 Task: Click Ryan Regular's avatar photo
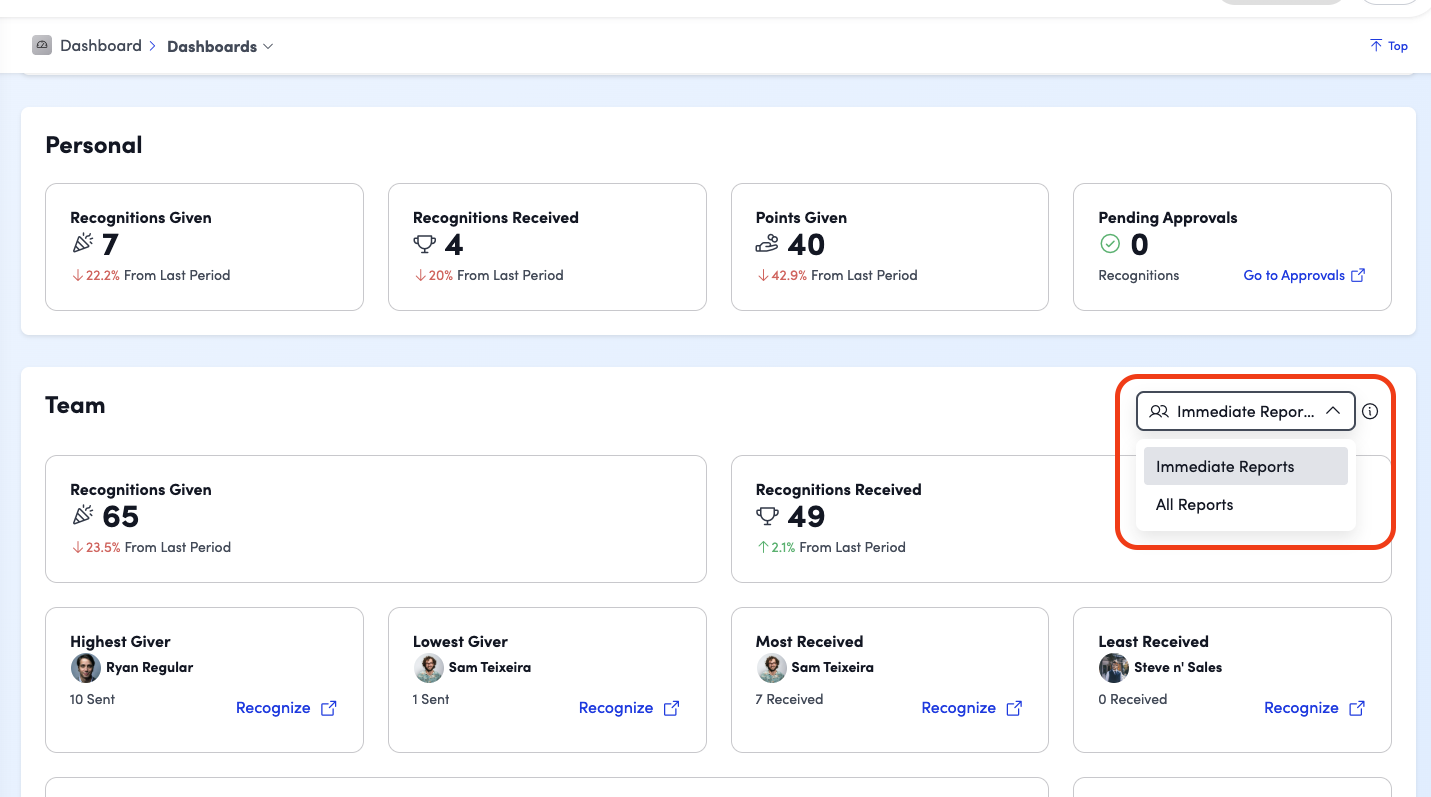(85, 668)
